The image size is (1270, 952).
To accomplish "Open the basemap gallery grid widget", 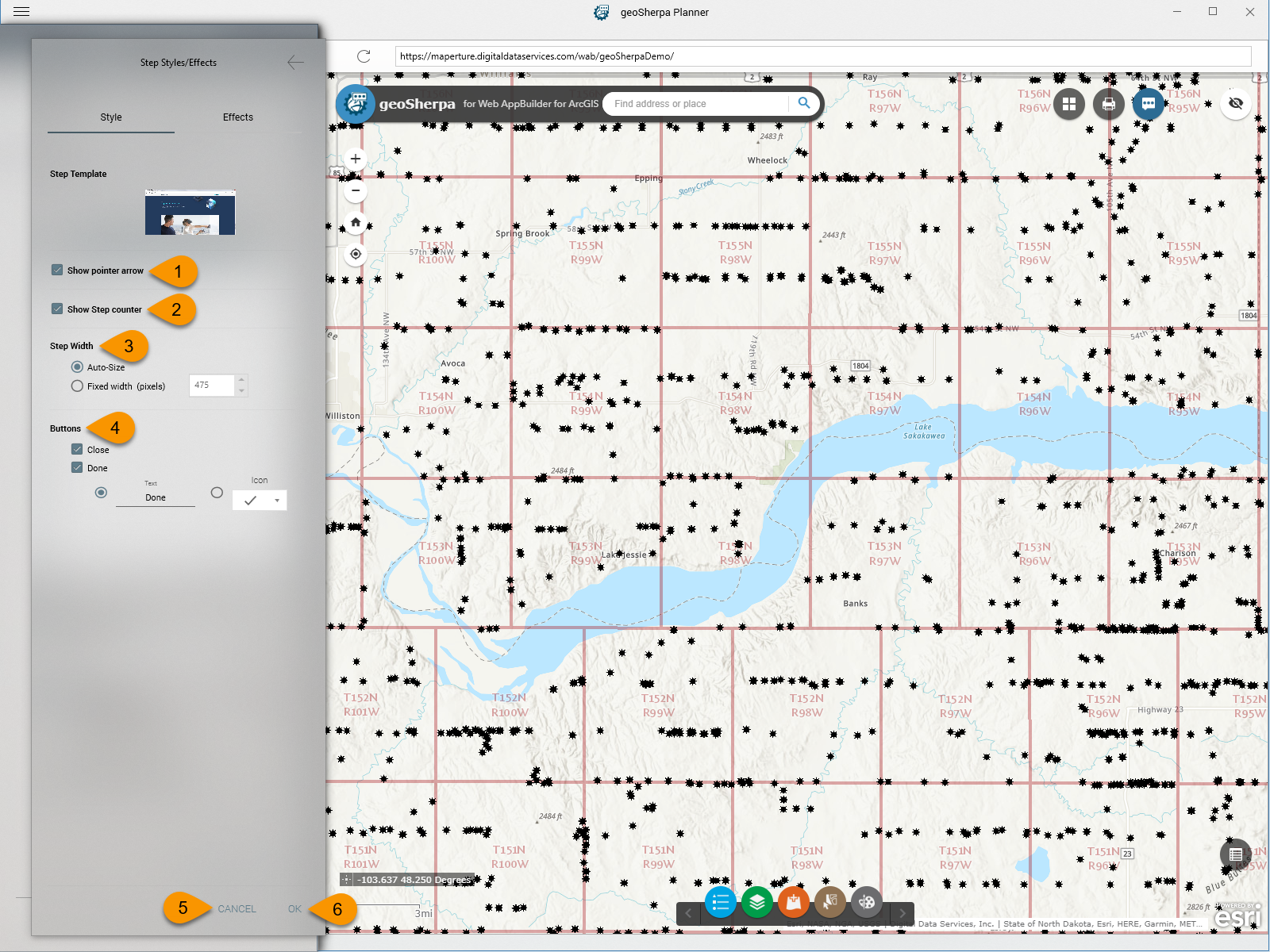I will pyautogui.click(x=1069, y=104).
